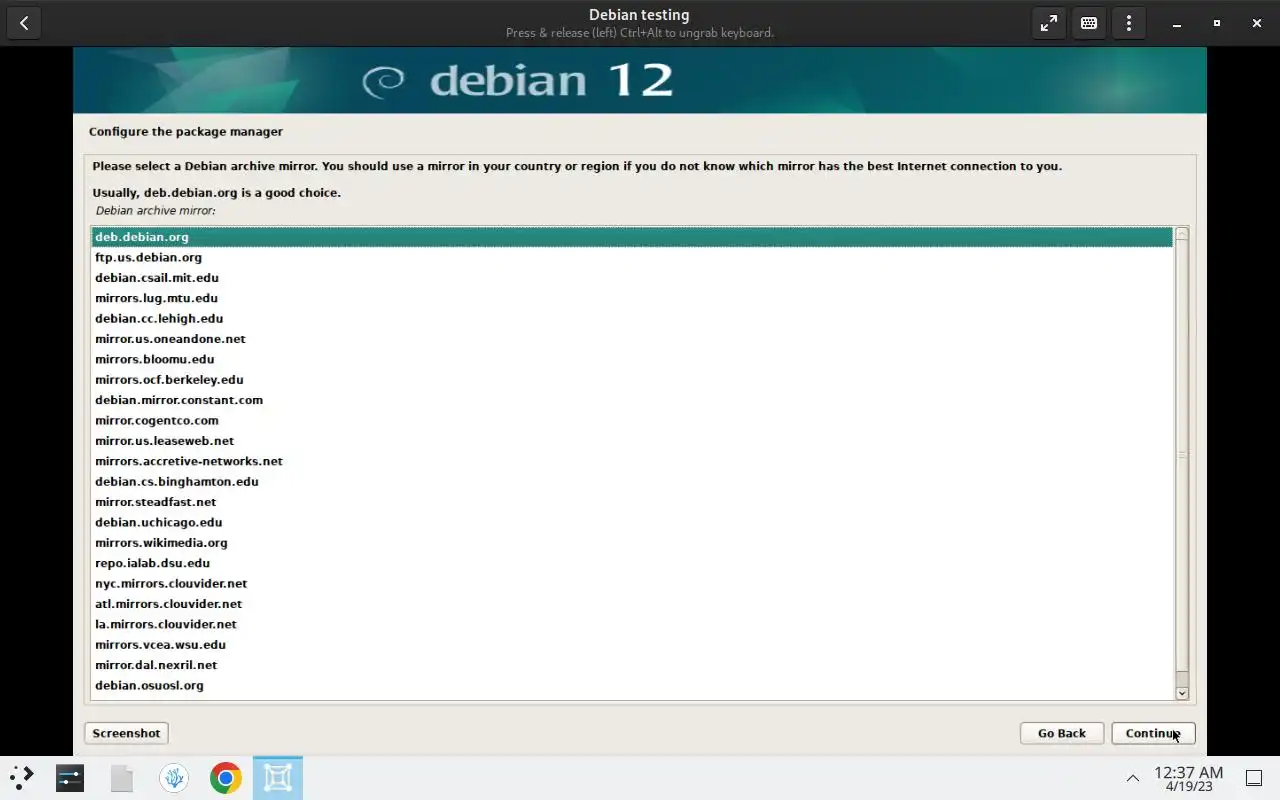
Task: Select mirror mirror.us.leaseweb.net
Action: click(x=631, y=441)
